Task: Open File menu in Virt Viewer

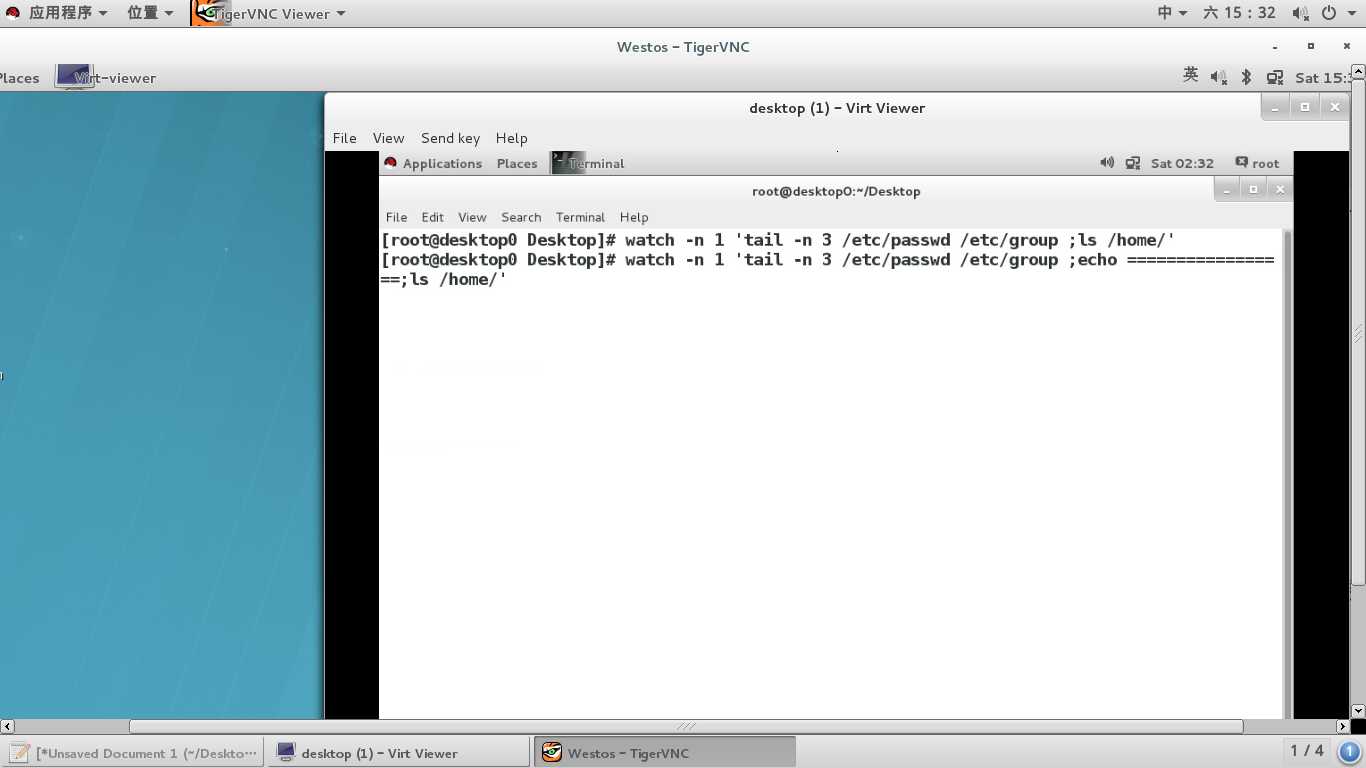Action: click(344, 138)
